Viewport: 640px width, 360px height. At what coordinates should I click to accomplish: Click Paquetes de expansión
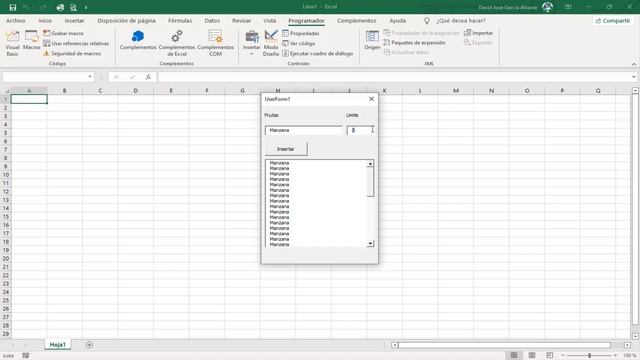pyautogui.click(x=415, y=42)
